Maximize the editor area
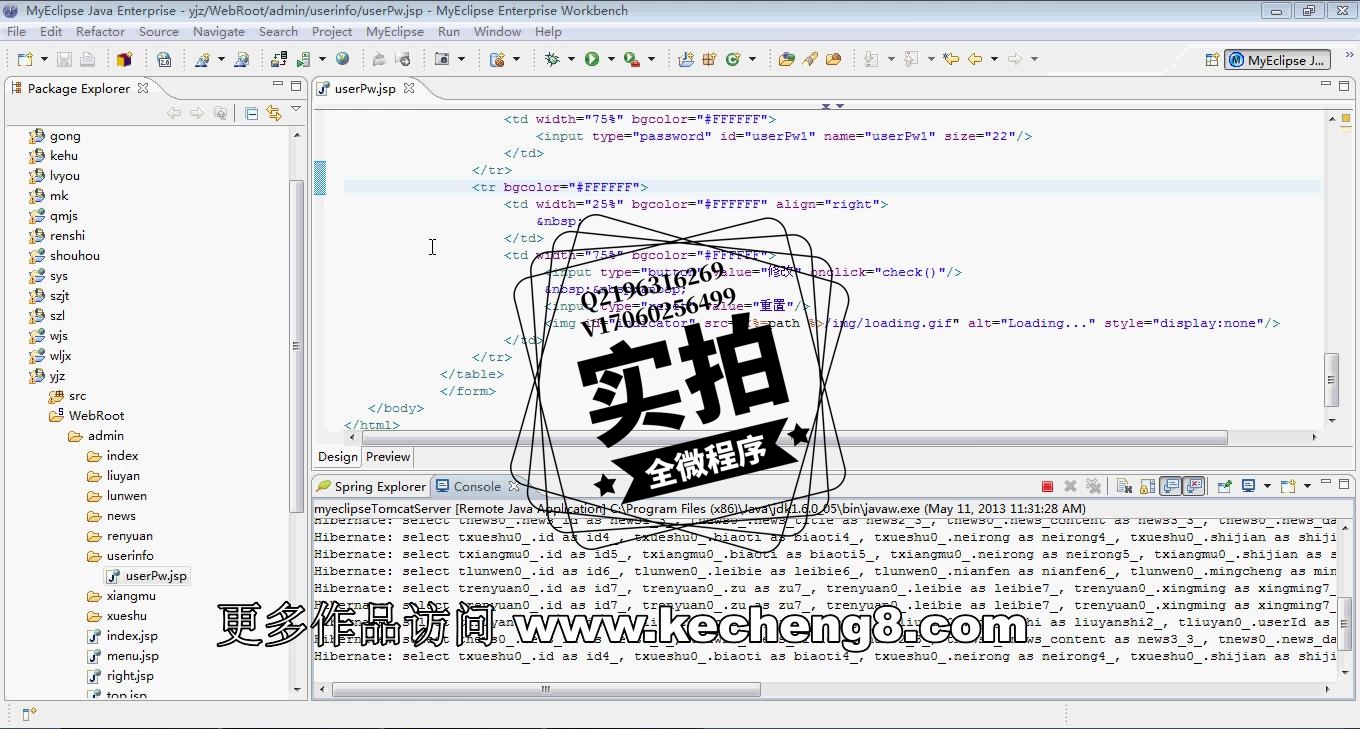Image resolution: width=1360 pixels, height=729 pixels. (x=1344, y=86)
